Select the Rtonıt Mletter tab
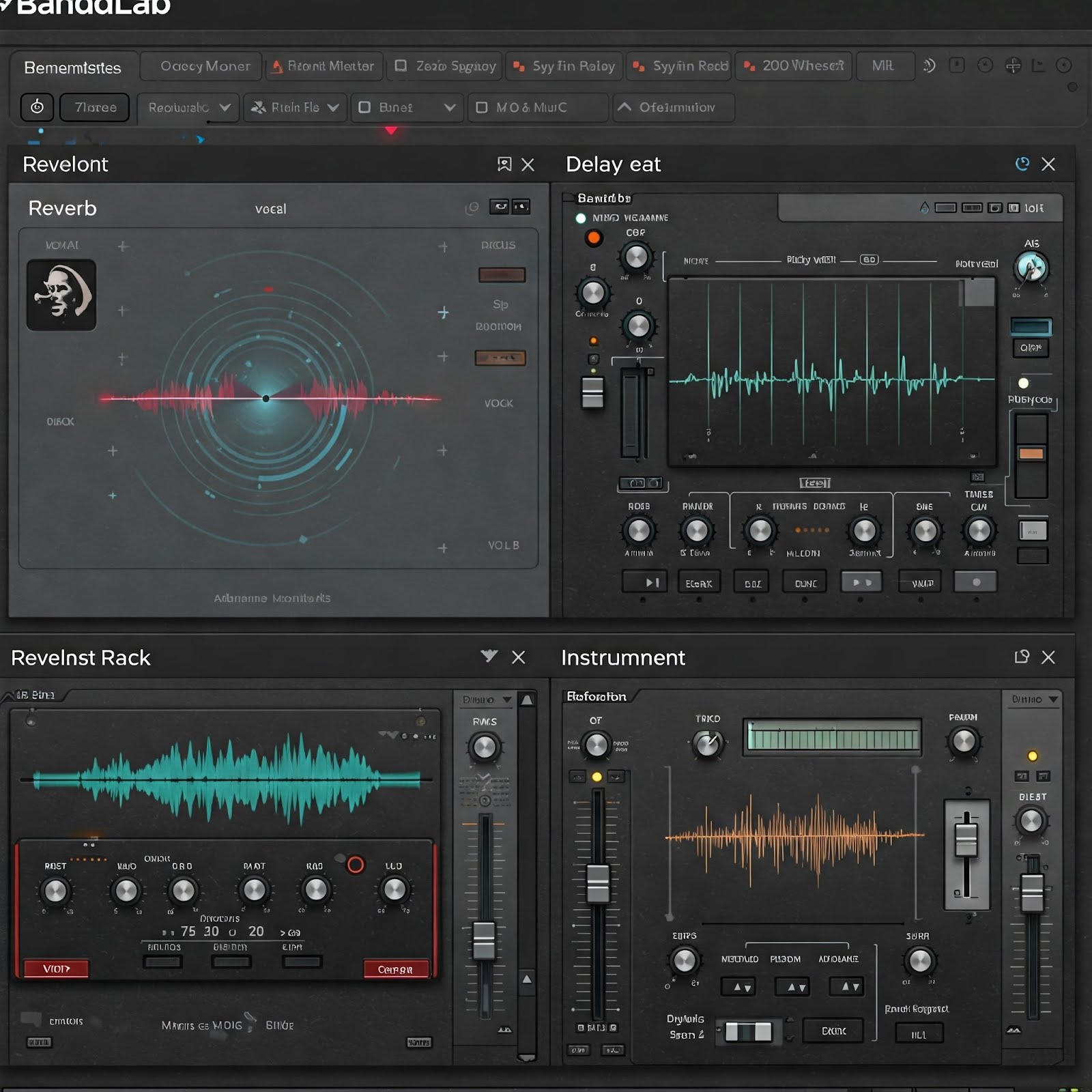 click(324, 66)
